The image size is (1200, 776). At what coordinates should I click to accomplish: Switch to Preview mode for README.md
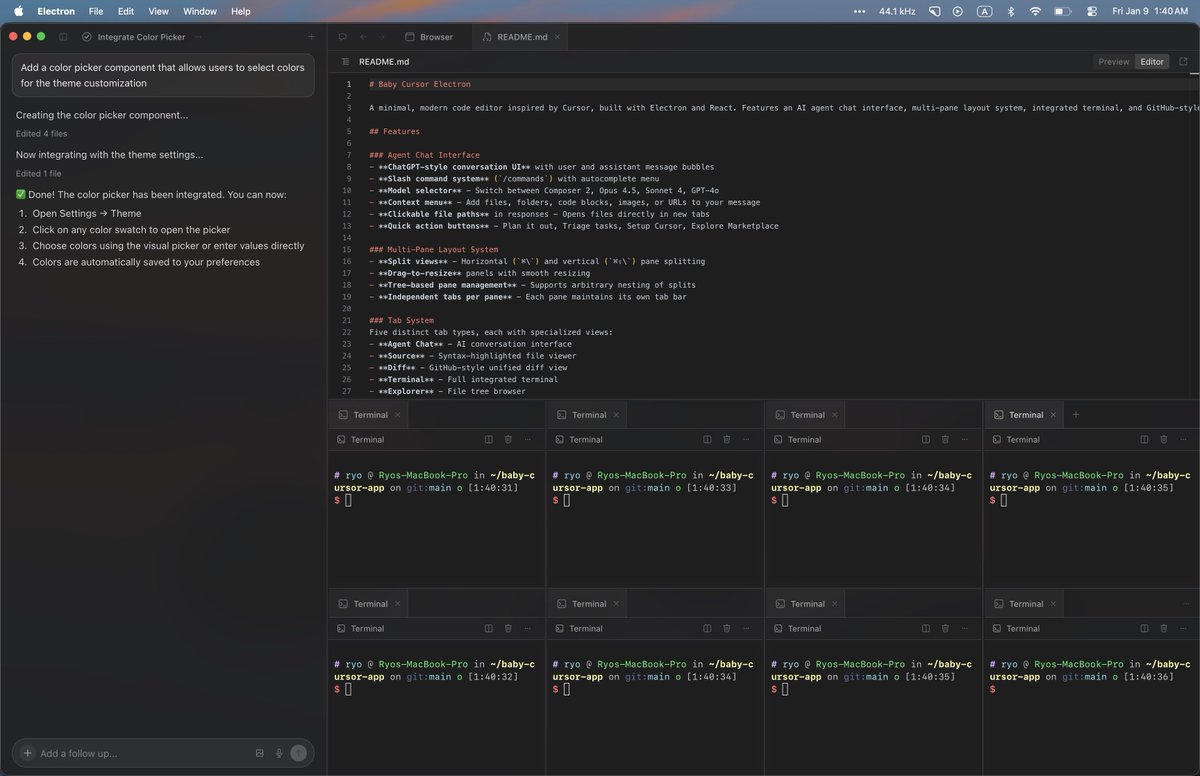point(1113,62)
